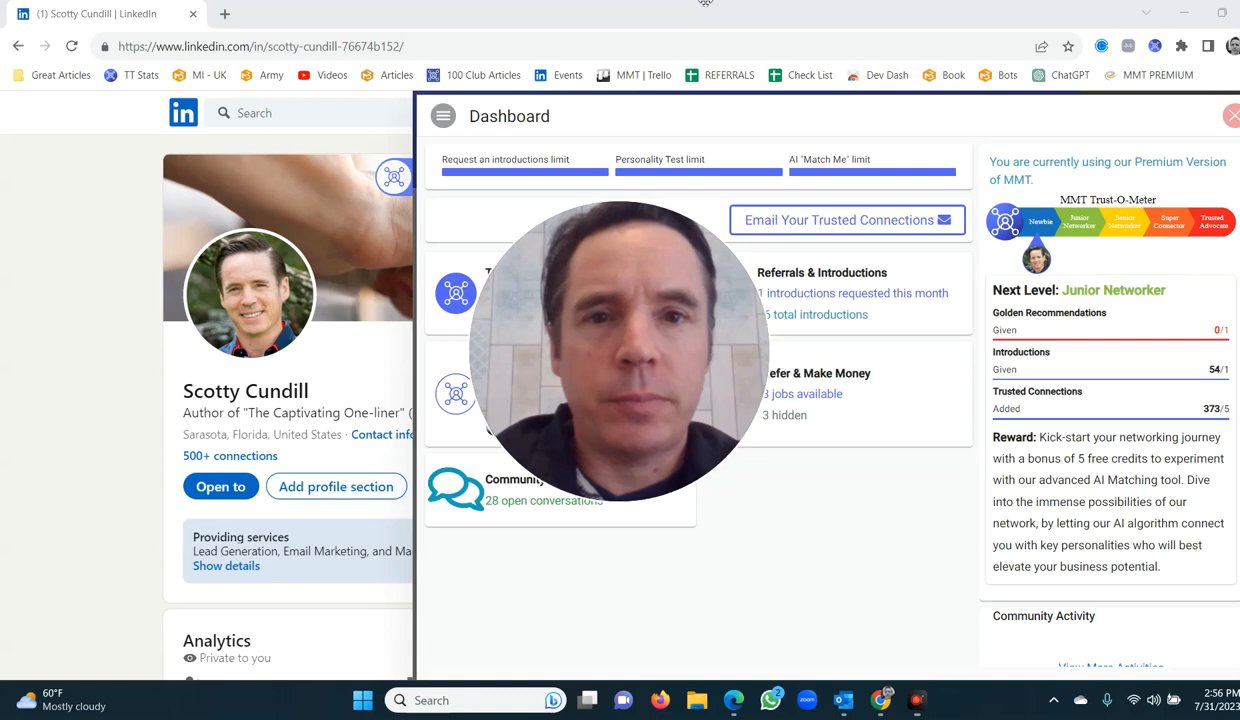The height and width of the screenshot is (720, 1240).
Task: Click MMT icon beside Referrals & Introductions card
Action: coord(456,293)
